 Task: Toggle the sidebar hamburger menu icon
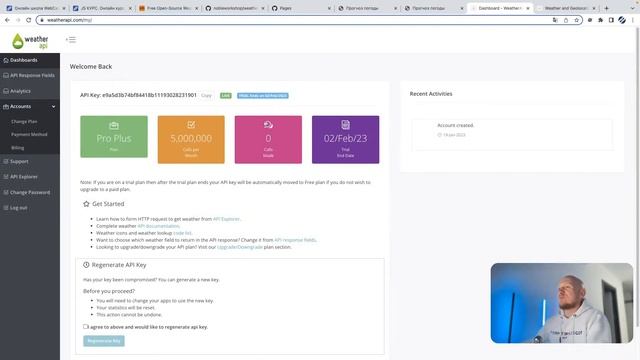pos(71,40)
